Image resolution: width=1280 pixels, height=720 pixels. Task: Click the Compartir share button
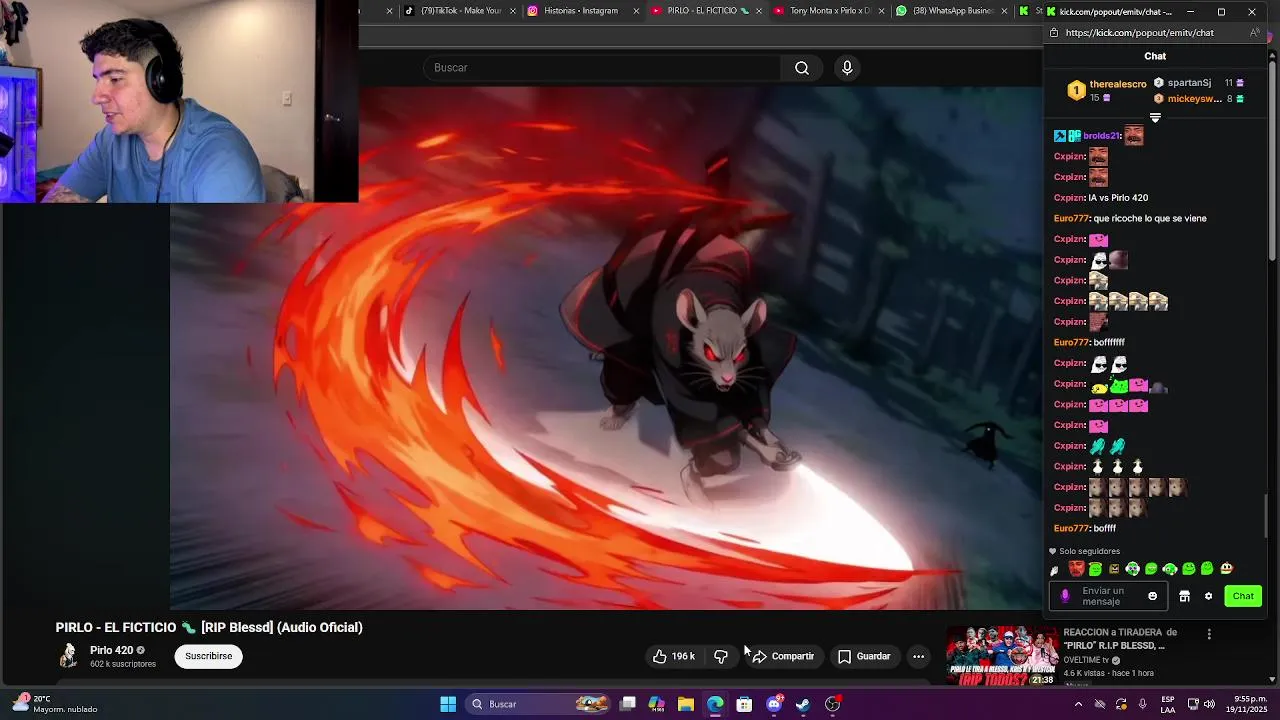[x=783, y=656]
